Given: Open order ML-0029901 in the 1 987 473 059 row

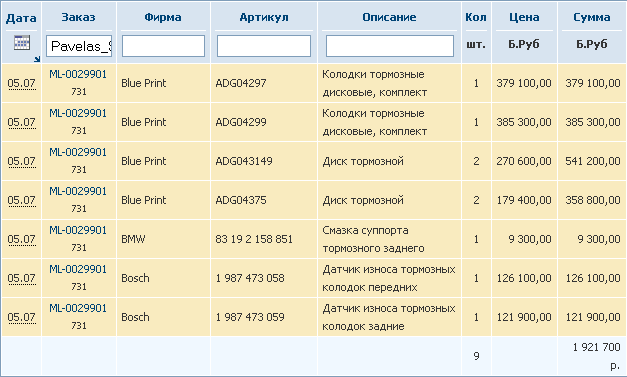Looking at the screenshot, I should [78, 308].
